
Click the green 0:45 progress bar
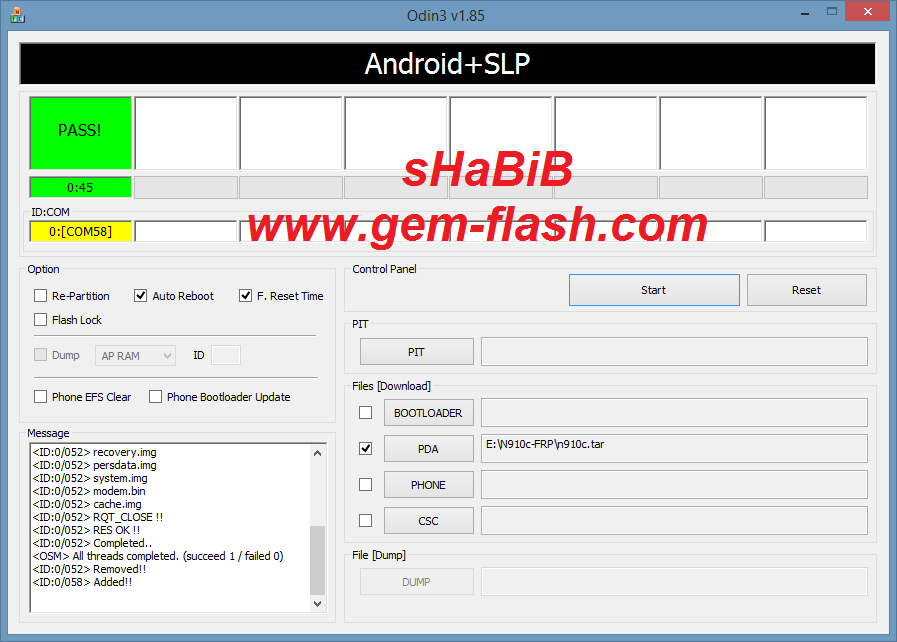pyautogui.click(x=81, y=188)
